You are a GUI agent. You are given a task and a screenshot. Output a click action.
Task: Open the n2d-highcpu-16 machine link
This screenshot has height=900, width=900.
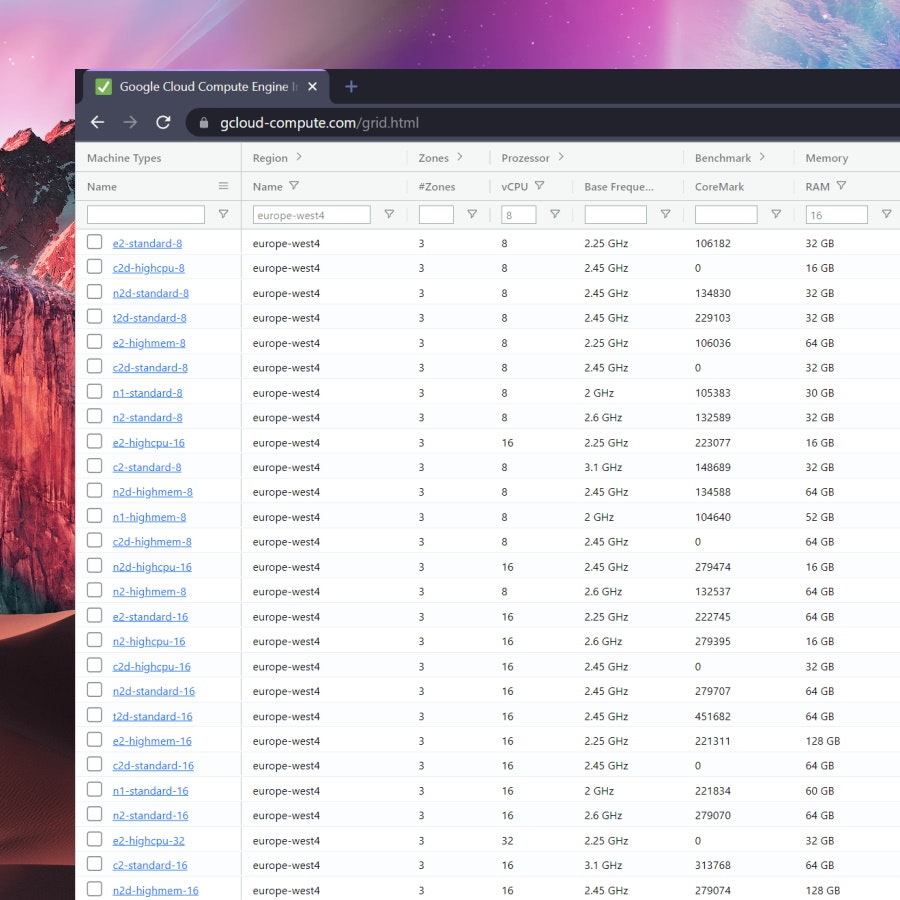pos(152,567)
